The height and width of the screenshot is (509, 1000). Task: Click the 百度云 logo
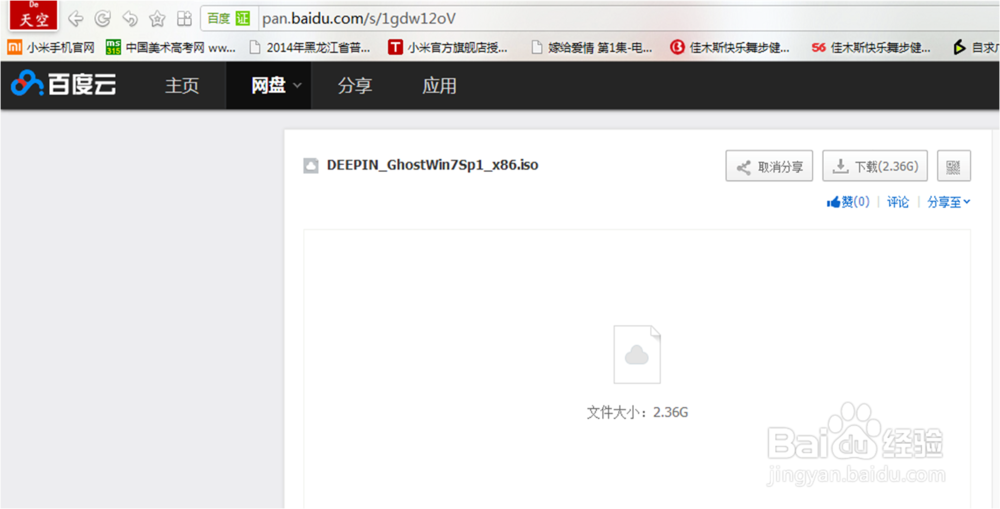tap(64, 84)
